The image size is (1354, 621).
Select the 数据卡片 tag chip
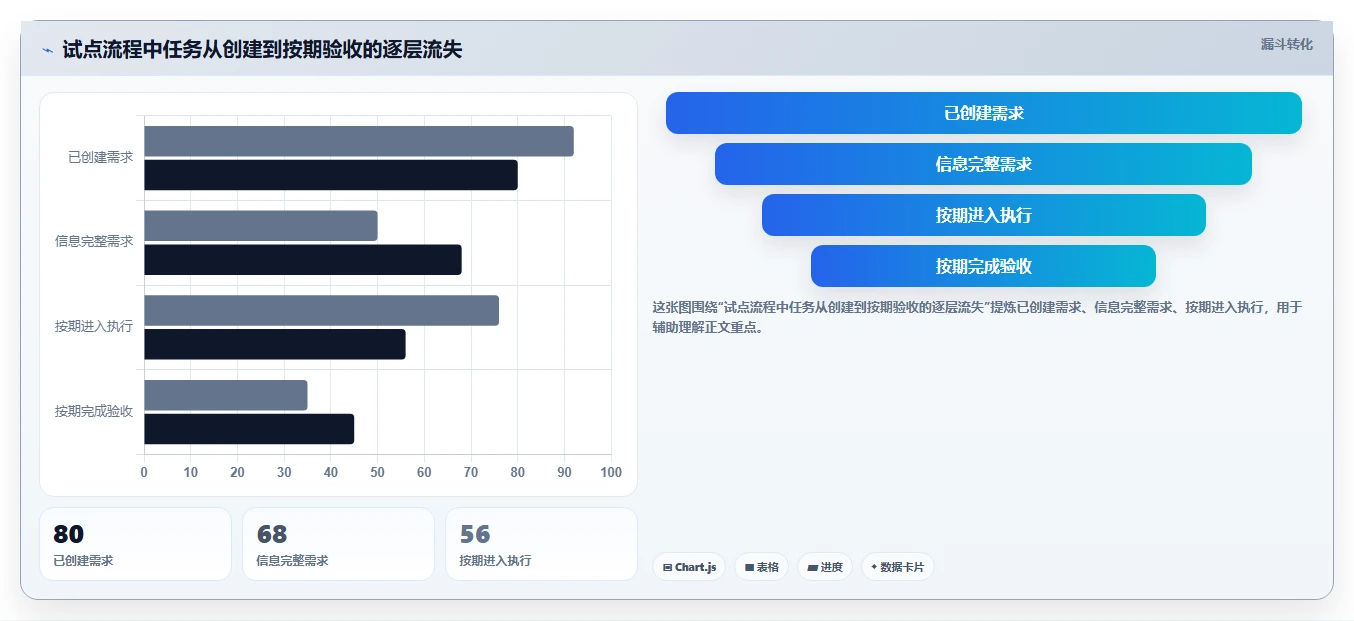[x=897, y=567]
